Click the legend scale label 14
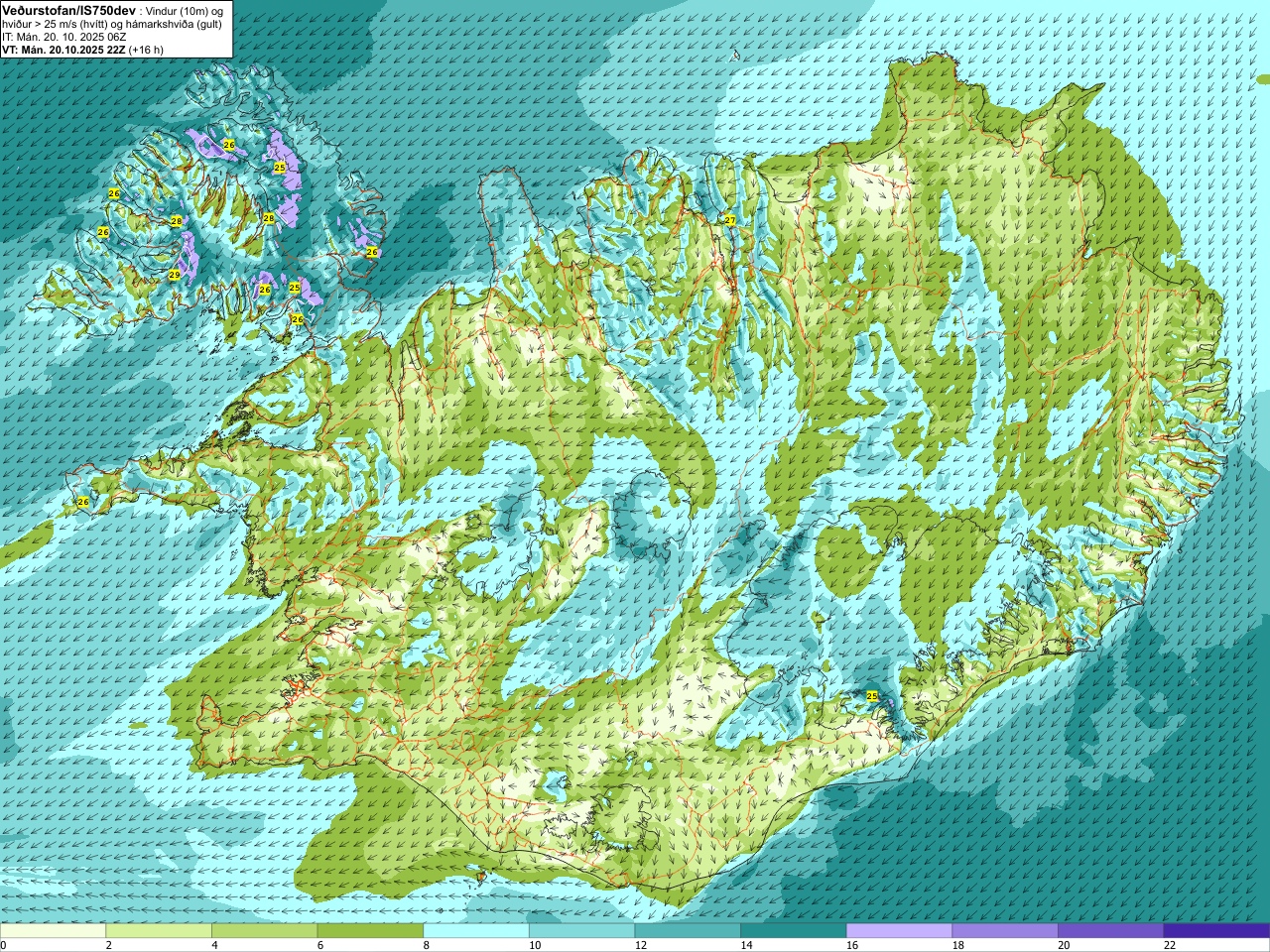Screen dimensions: 1270x952 pos(746,945)
